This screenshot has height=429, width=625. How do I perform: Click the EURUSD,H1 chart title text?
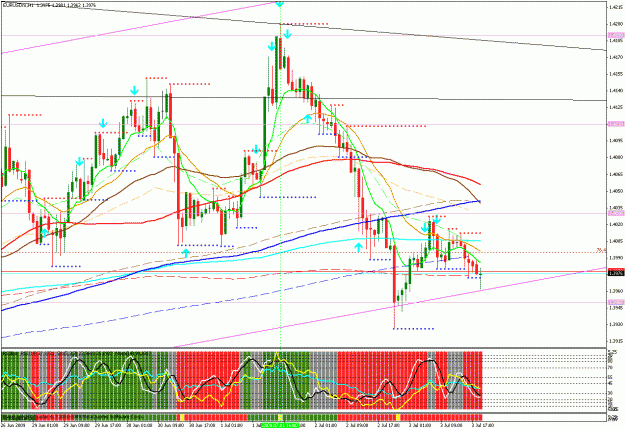[x=48, y=5]
